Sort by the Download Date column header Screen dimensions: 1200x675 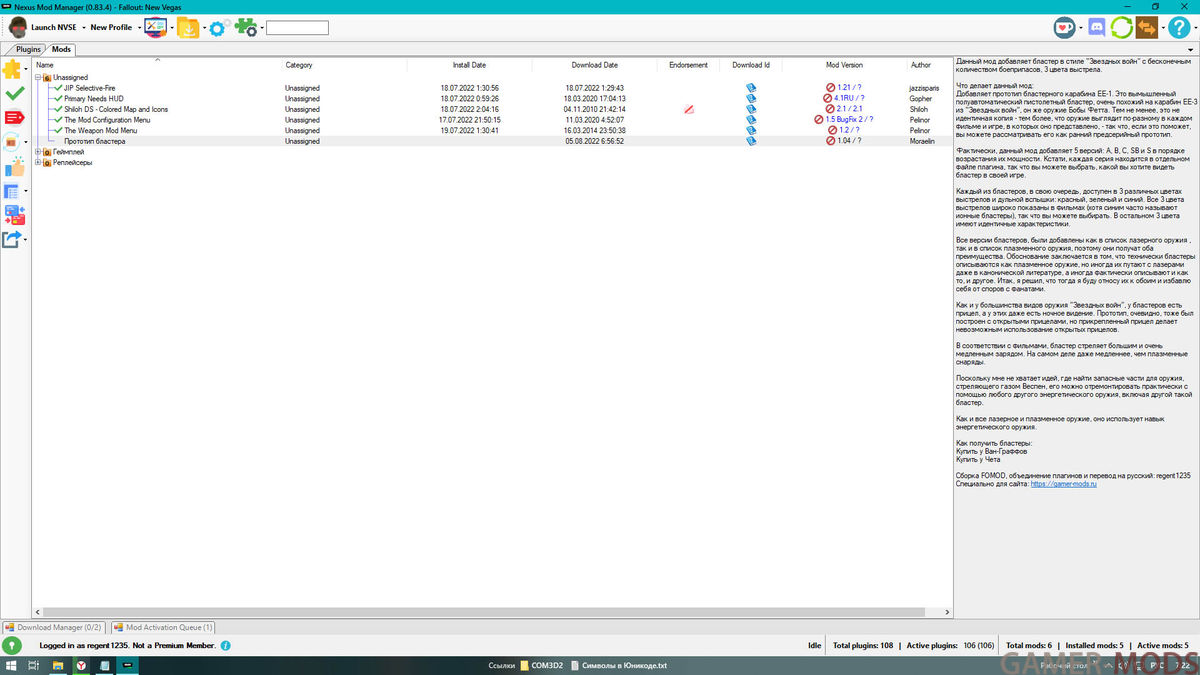(x=594, y=65)
